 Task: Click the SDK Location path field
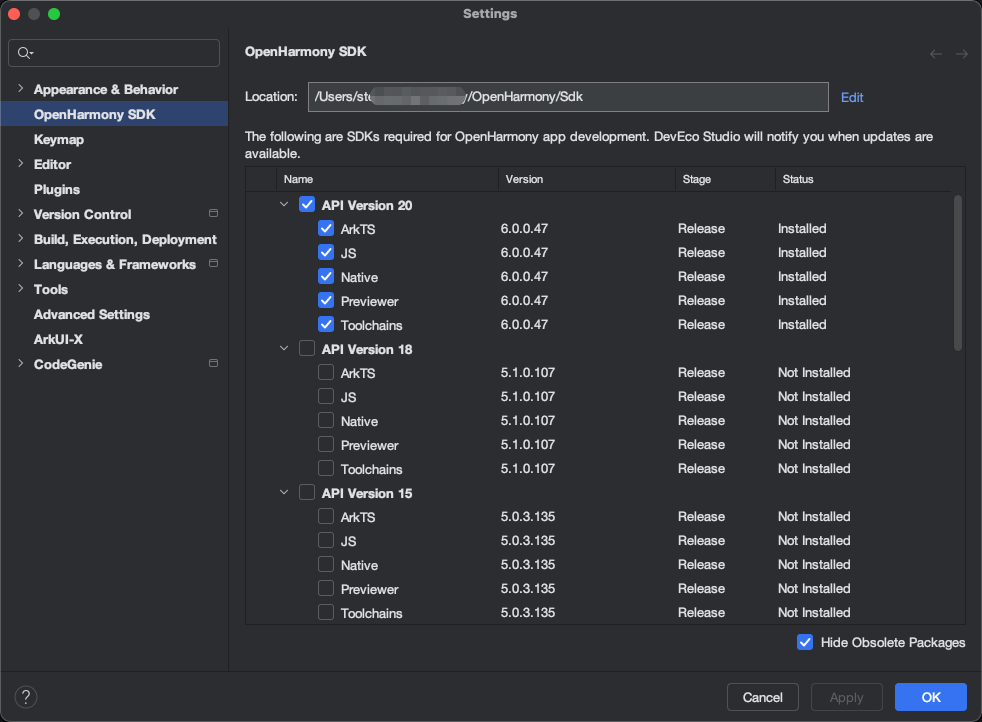click(568, 97)
